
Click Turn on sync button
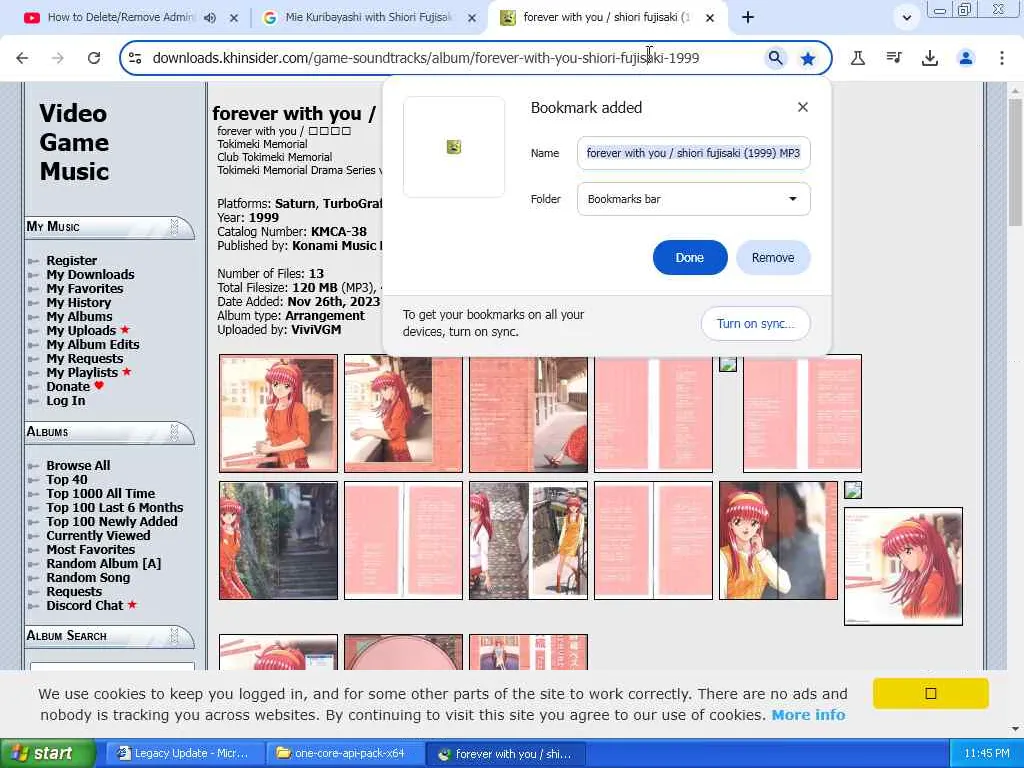click(756, 323)
